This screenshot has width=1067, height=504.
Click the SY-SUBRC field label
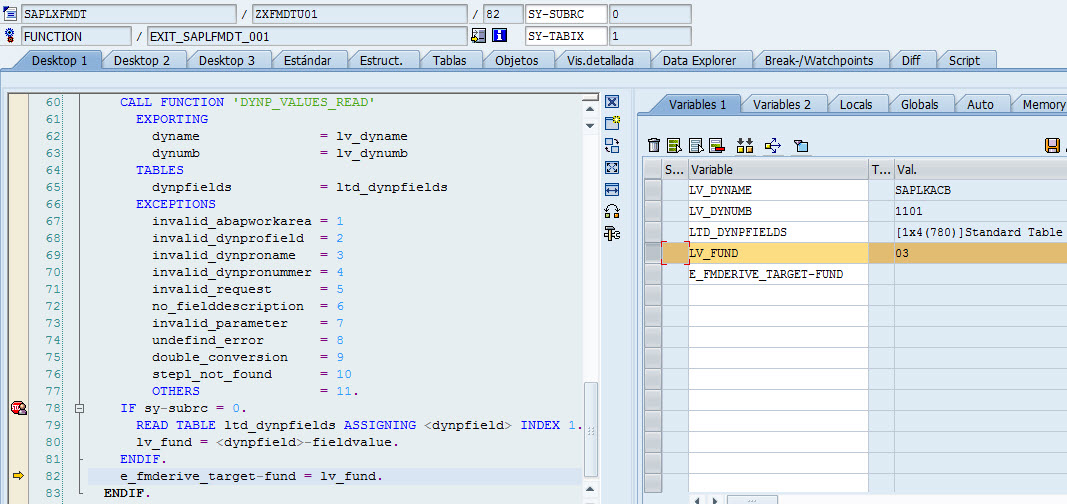[x=566, y=14]
